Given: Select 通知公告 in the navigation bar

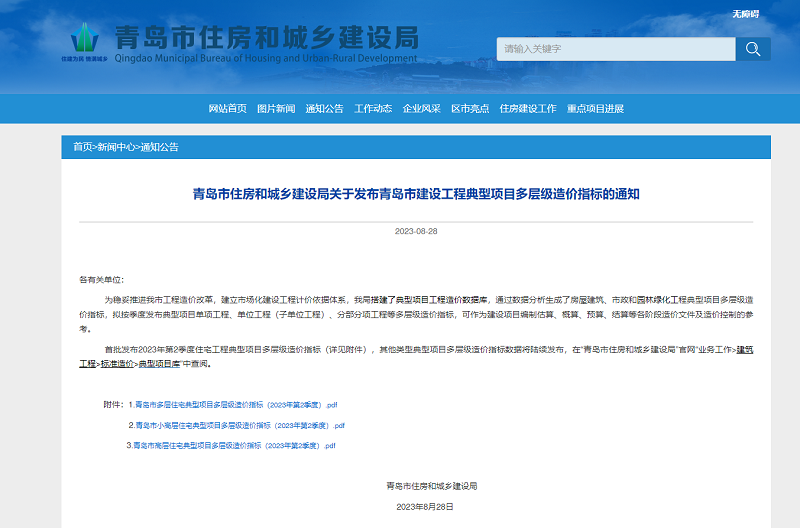Looking at the screenshot, I should (324, 108).
